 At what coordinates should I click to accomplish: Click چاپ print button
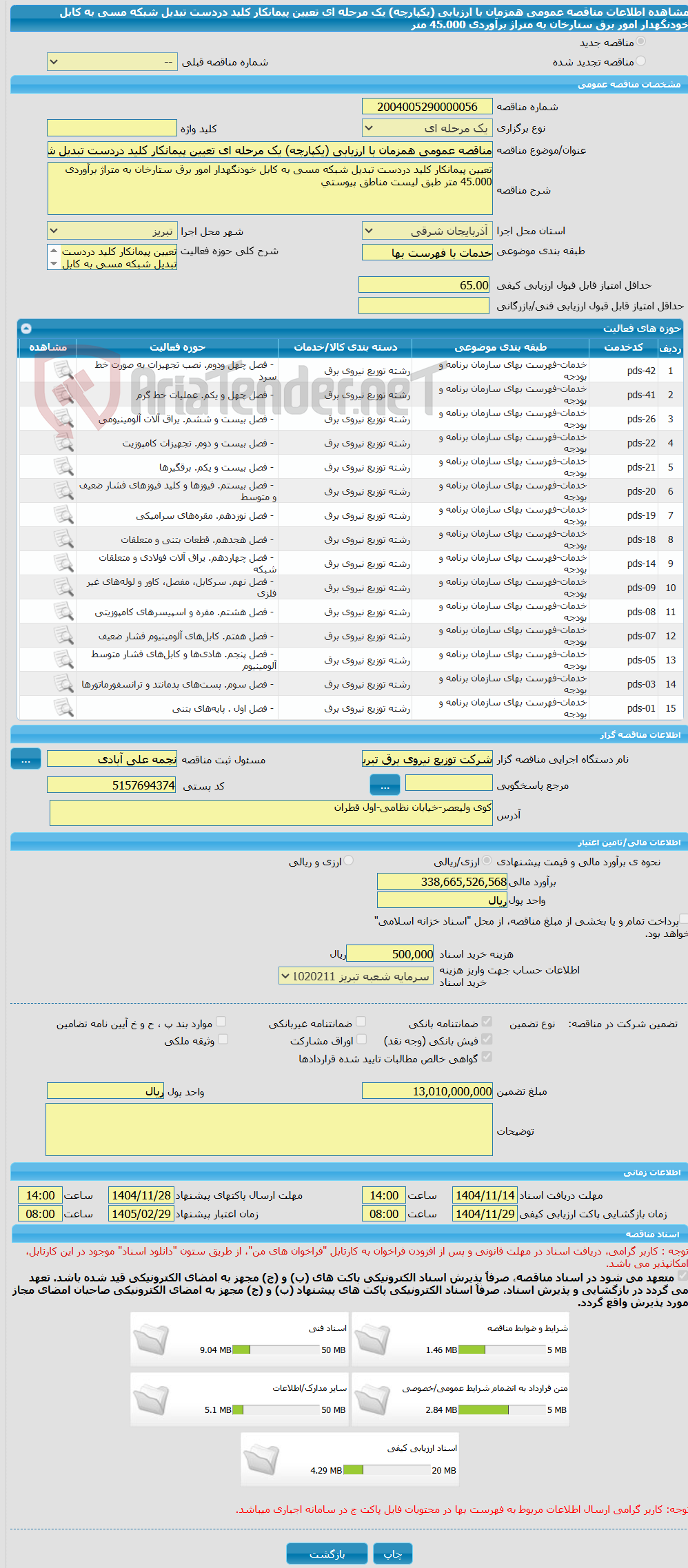pos(393,1554)
